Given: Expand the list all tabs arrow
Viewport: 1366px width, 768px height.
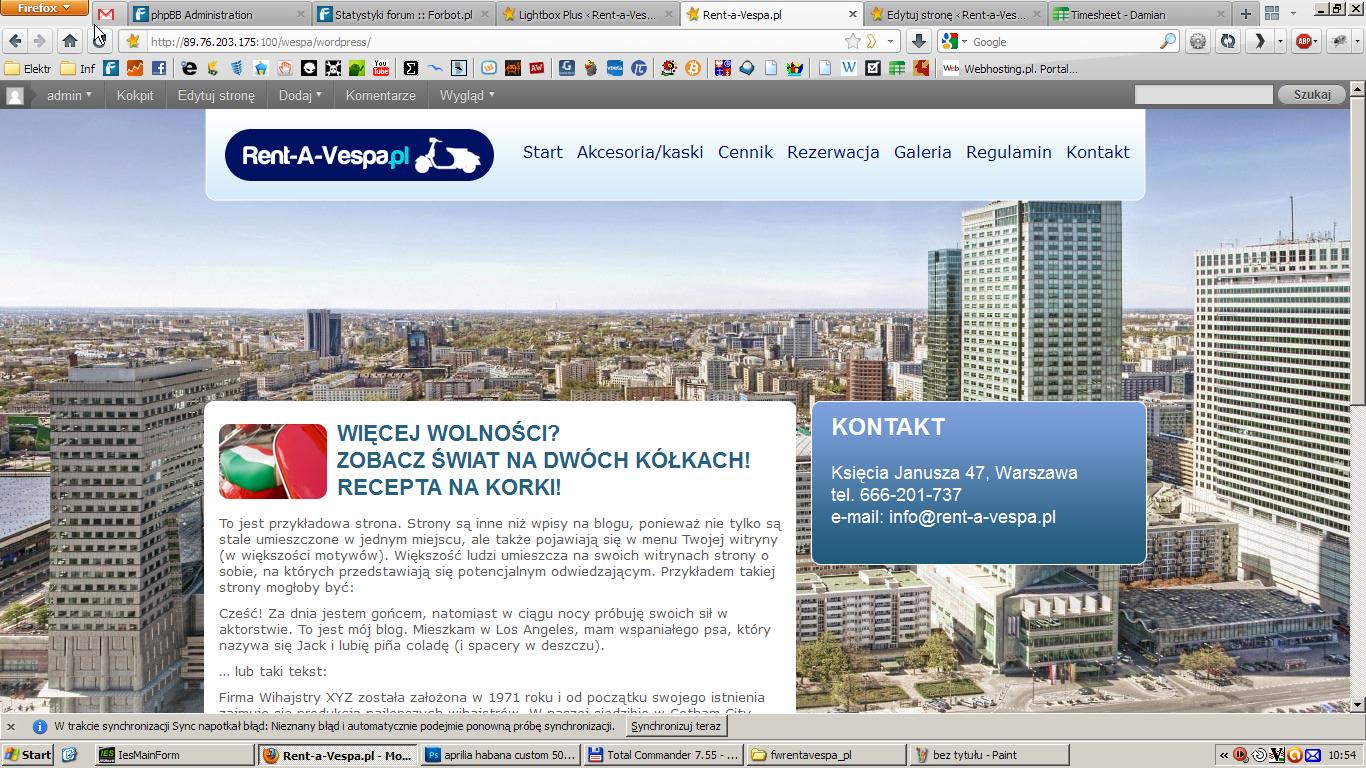Looking at the screenshot, I should (1293, 14).
